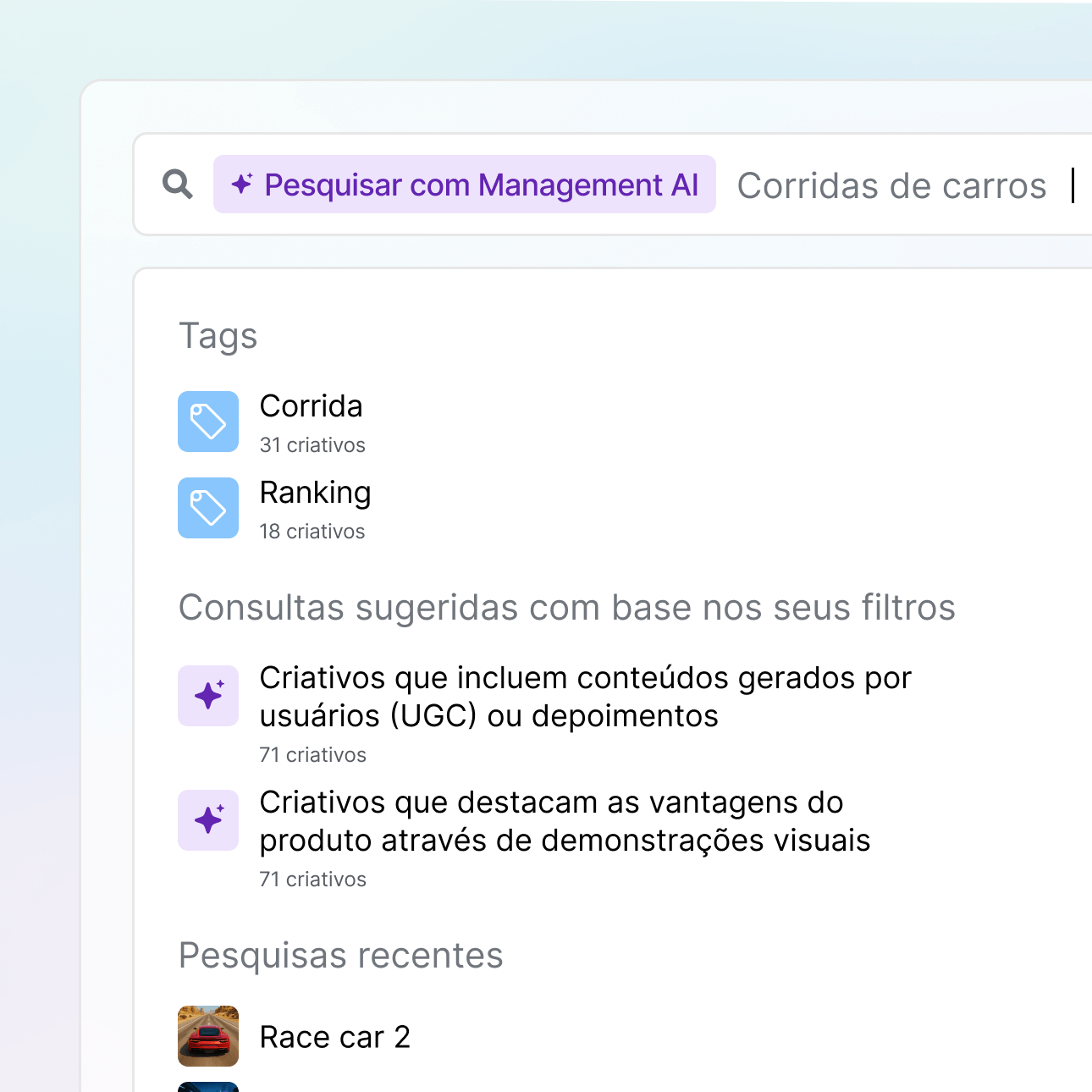This screenshot has height=1092, width=1092.
Task: Focus the Corridas de carros search field
Action: [891, 185]
